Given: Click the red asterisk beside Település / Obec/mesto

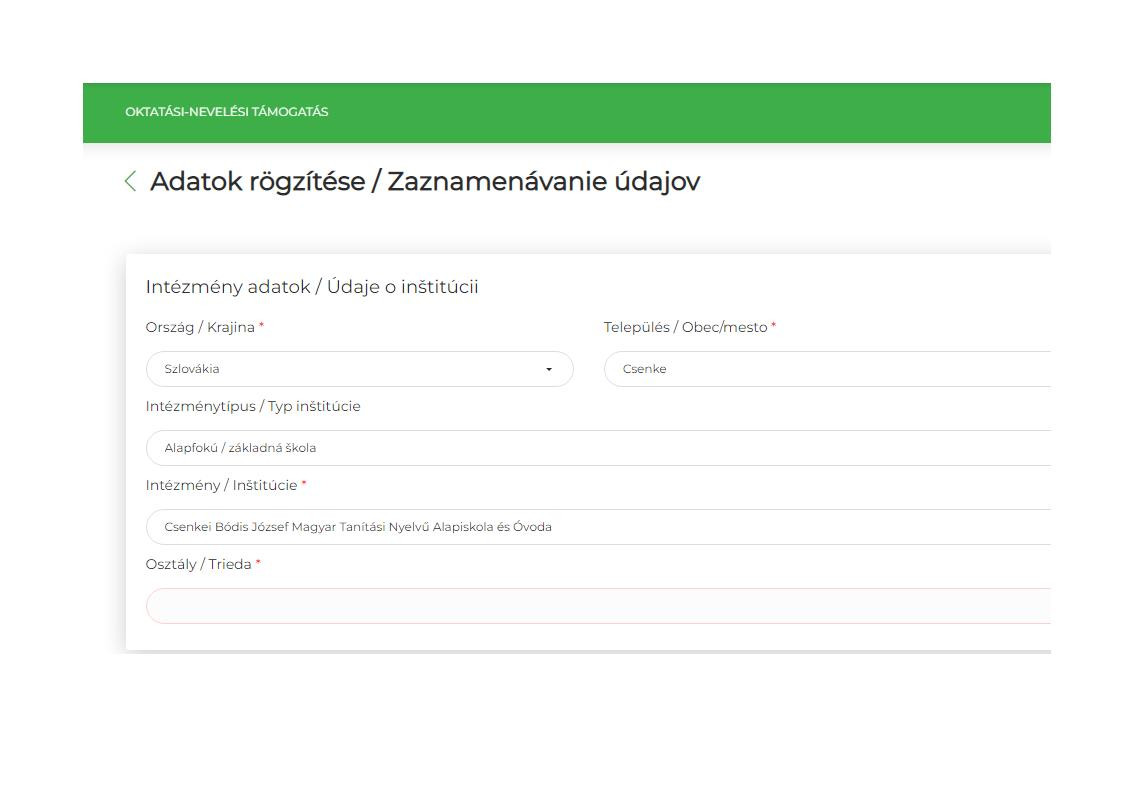Looking at the screenshot, I should click(774, 326).
